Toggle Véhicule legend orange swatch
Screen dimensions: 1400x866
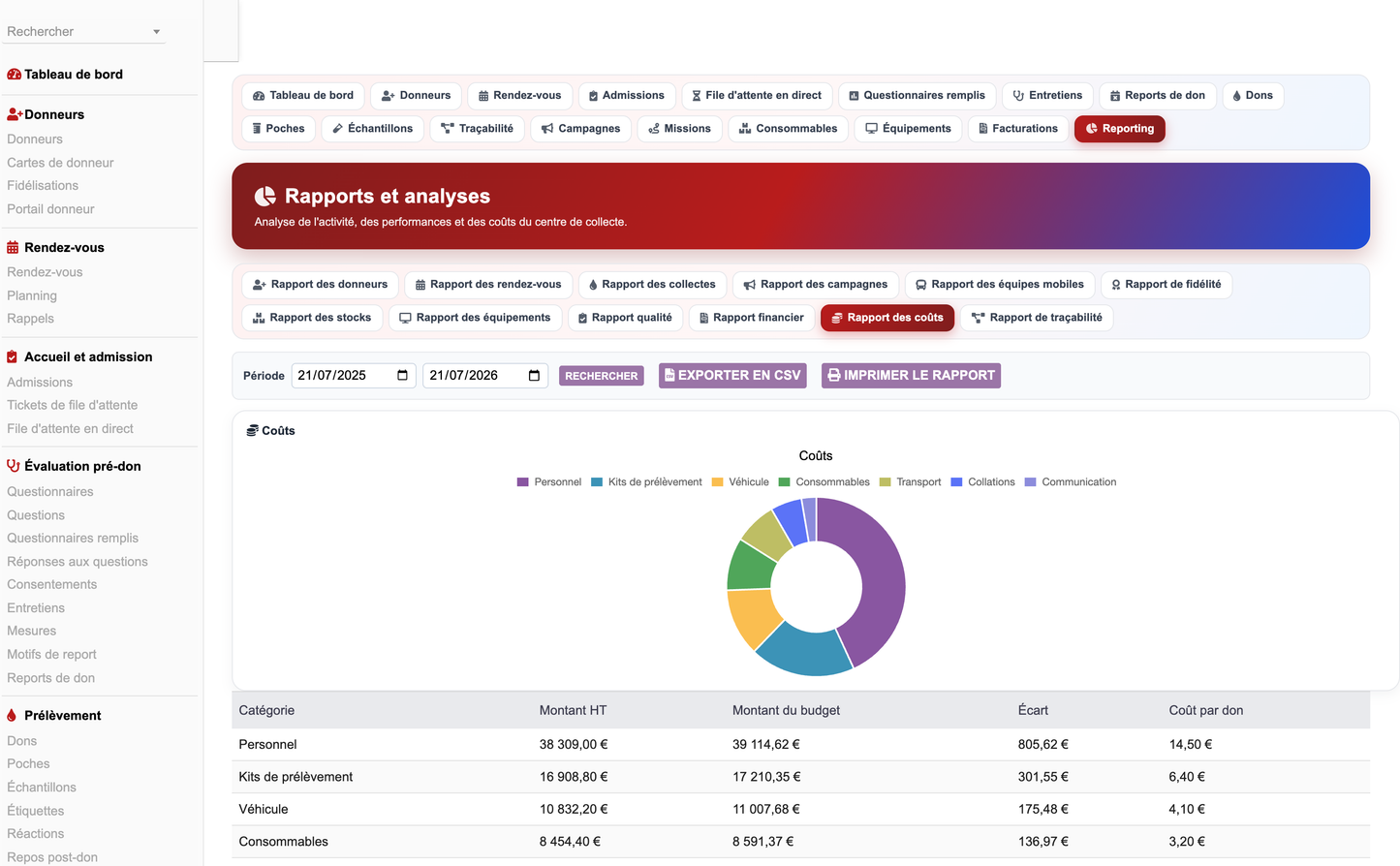718,482
